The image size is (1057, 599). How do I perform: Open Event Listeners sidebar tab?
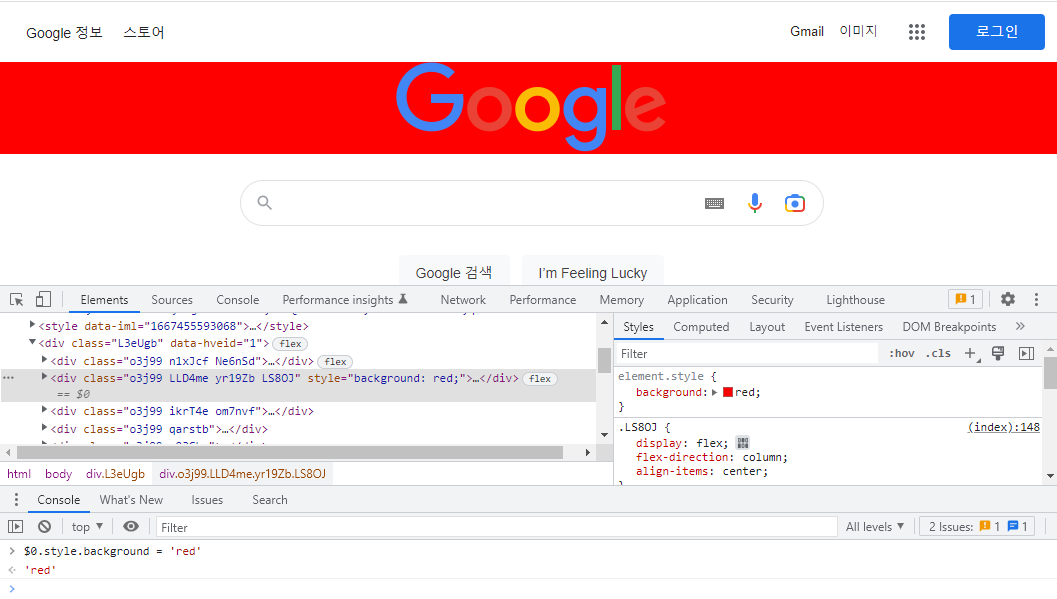click(x=843, y=327)
